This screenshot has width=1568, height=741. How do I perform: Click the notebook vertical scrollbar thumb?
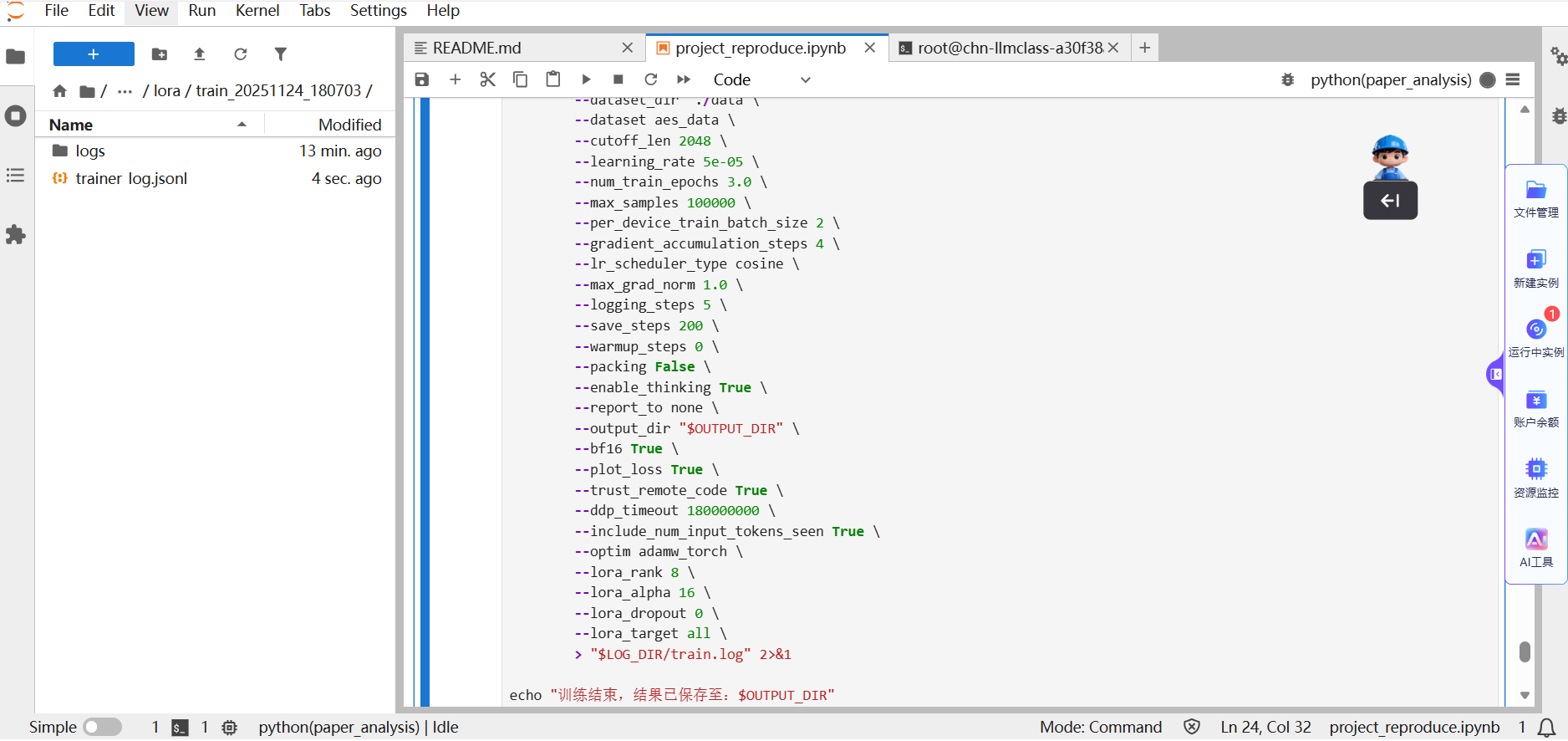[x=1525, y=652]
